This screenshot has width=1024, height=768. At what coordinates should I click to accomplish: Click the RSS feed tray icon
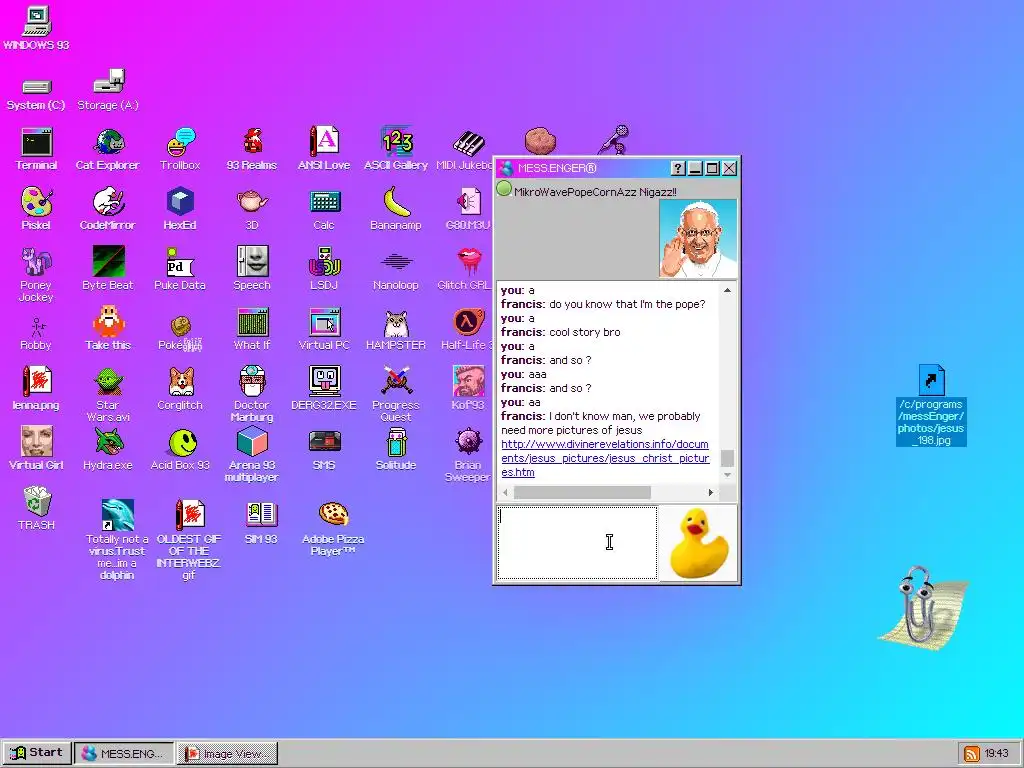point(972,754)
